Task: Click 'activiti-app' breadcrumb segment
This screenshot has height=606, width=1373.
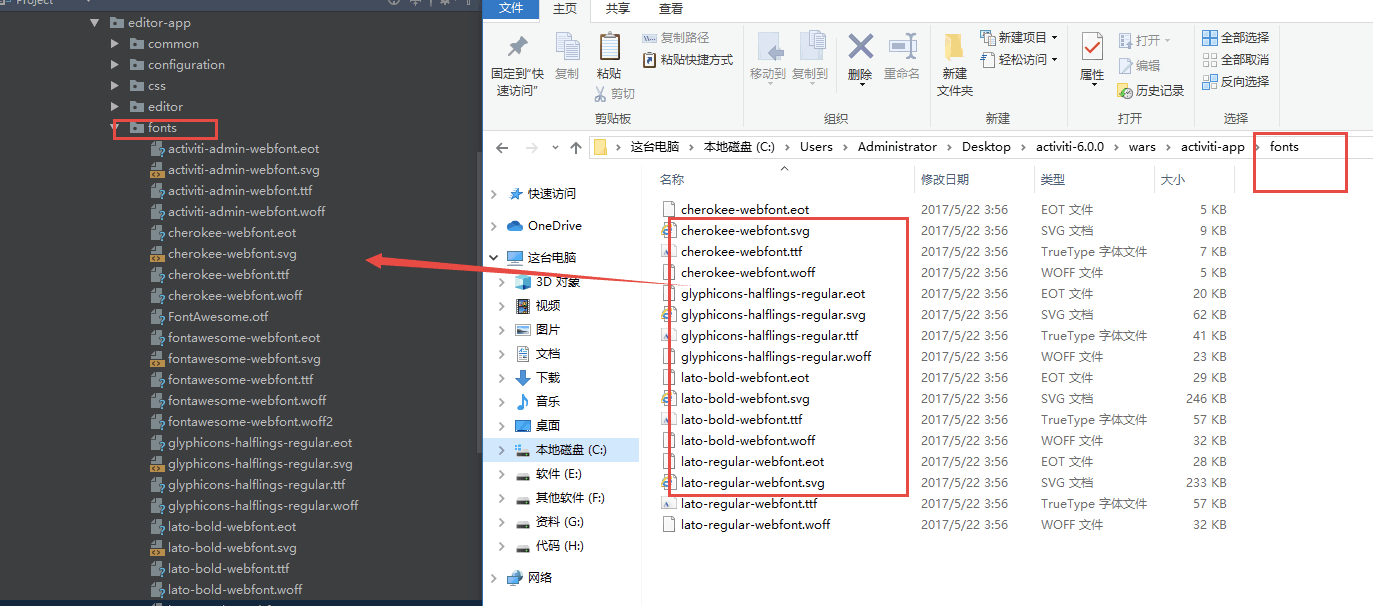Action: pos(1212,146)
